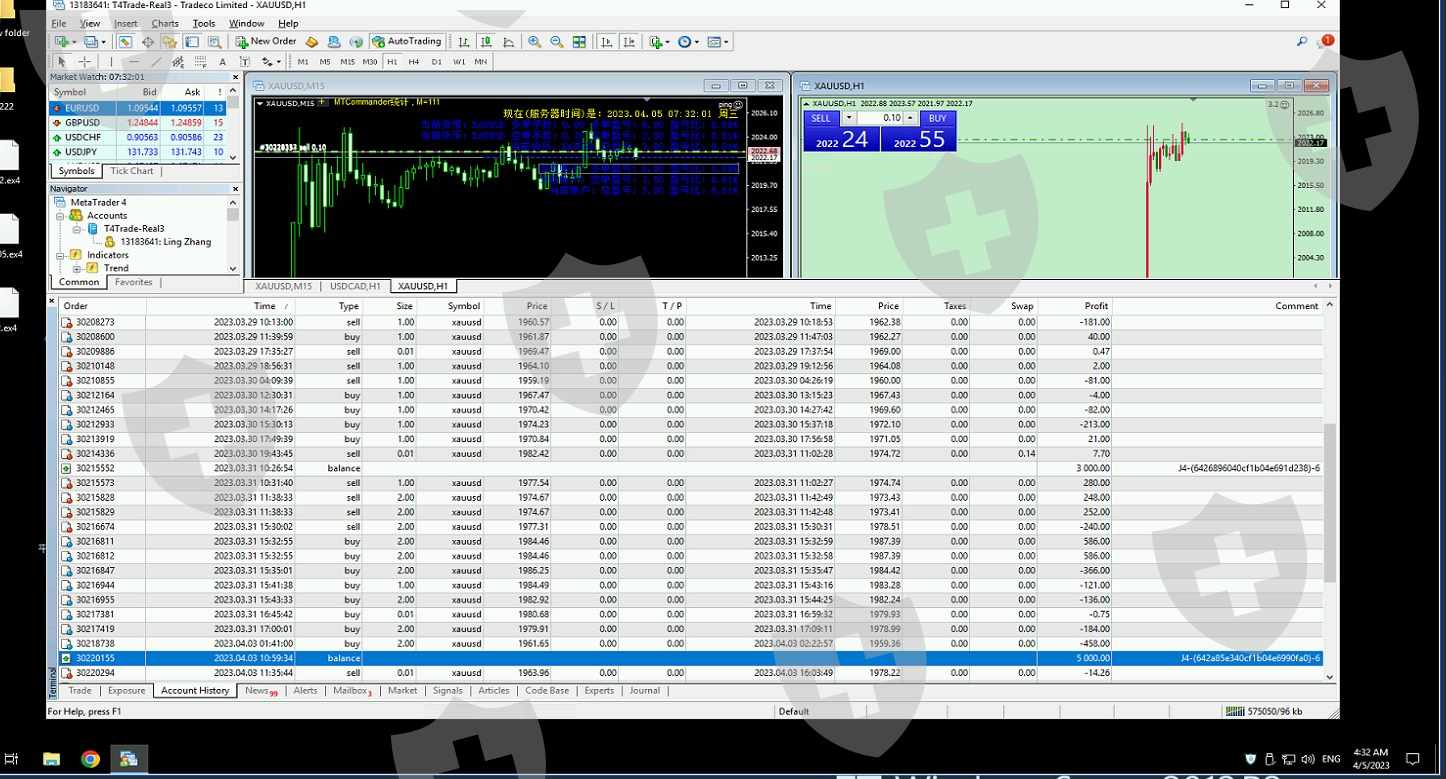This screenshot has width=1446, height=779.
Task: Select the H4 timeframe button
Action: pyautogui.click(x=414, y=62)
